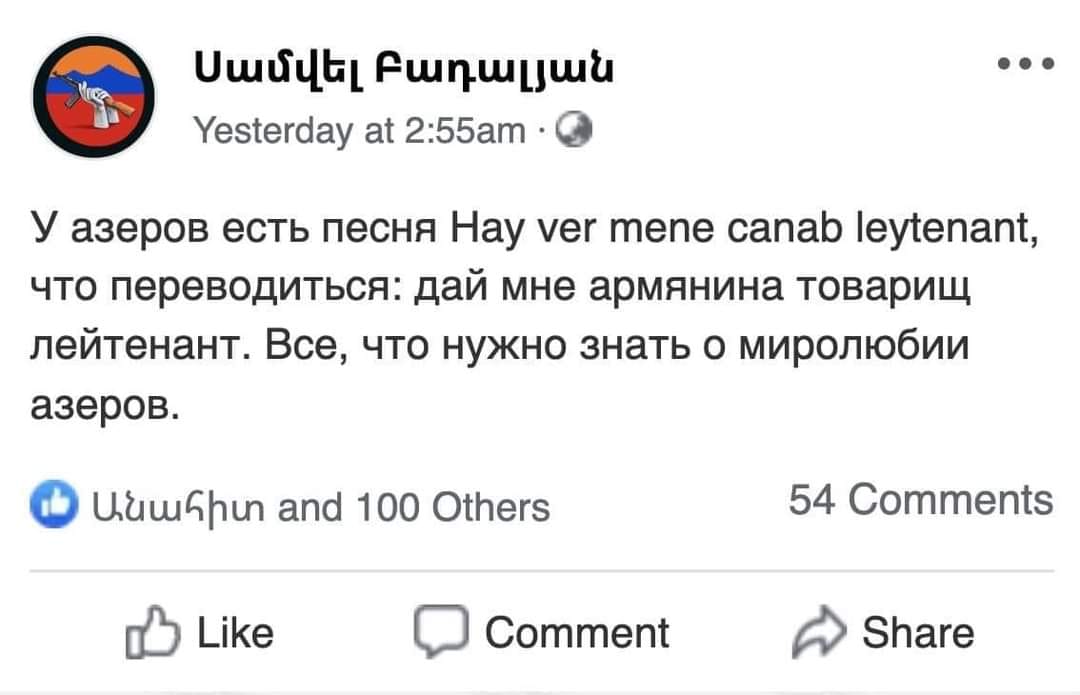Click the word миролюбии in the post text
1080x695 pixels.
point(853,346)
